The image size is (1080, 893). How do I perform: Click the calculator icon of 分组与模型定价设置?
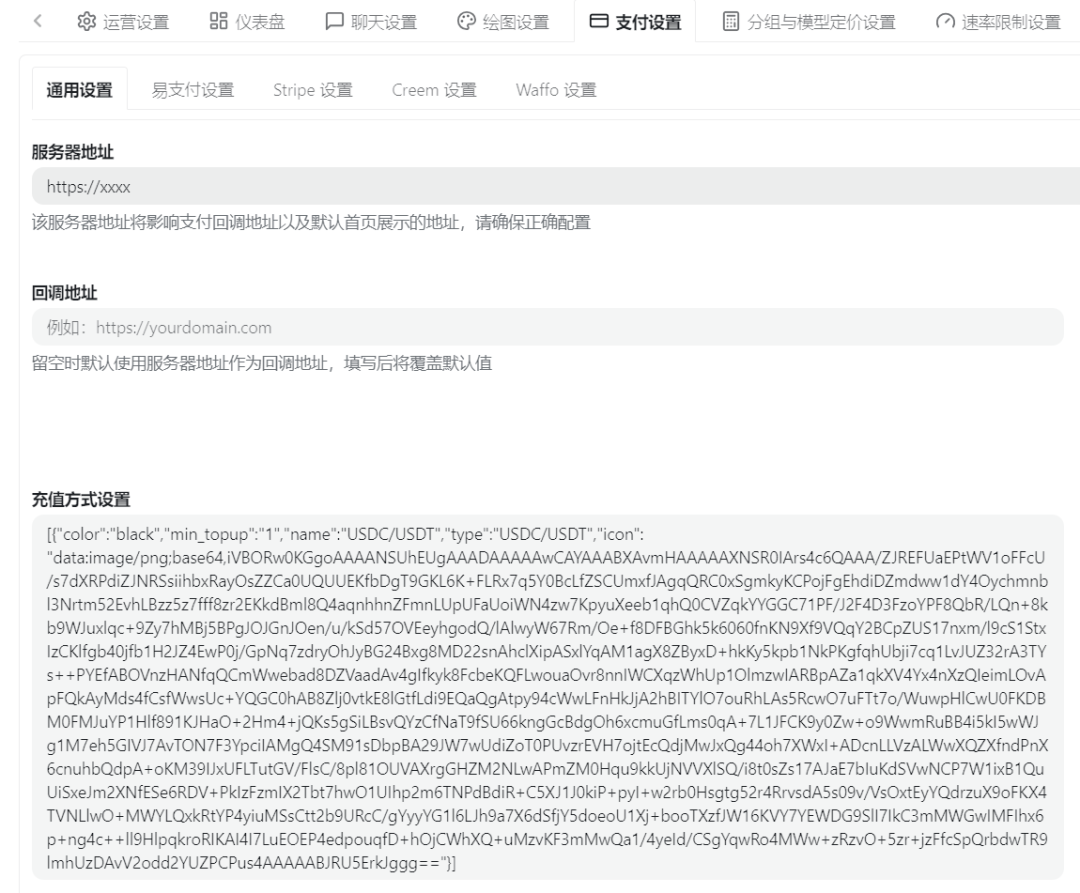click(x=731, y=21)
